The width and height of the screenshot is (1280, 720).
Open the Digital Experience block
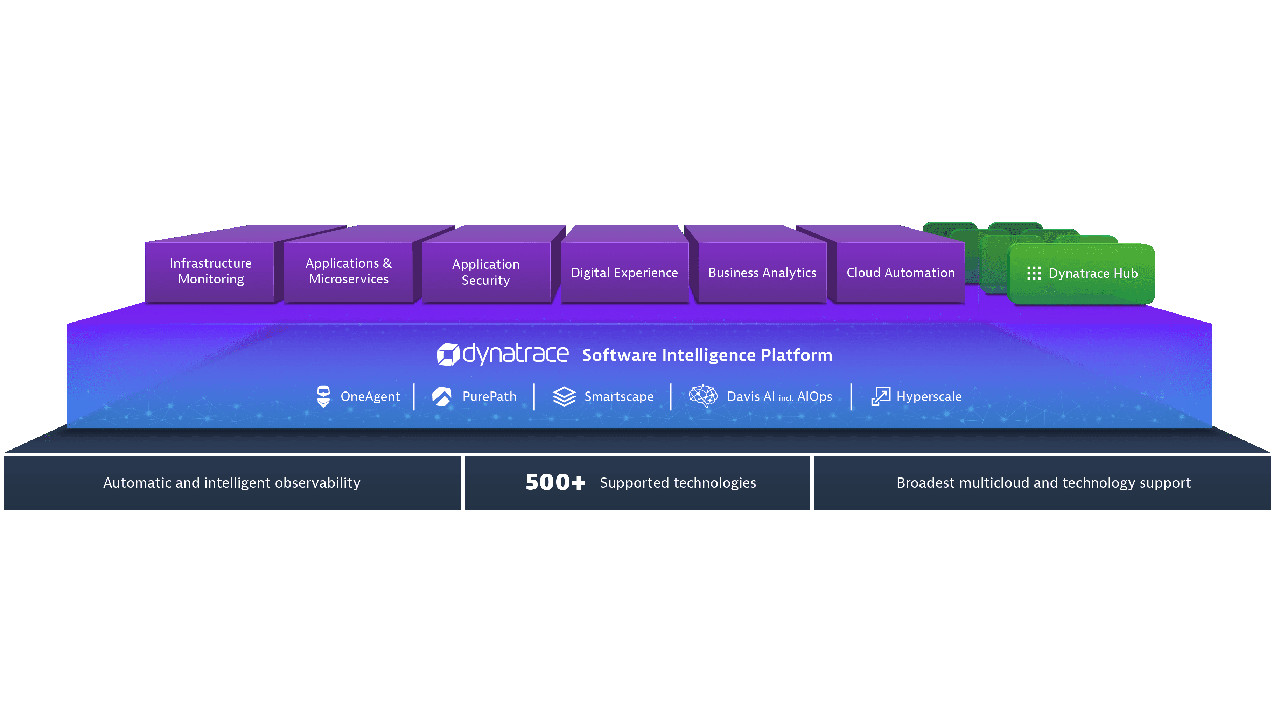tap(624, 272)
